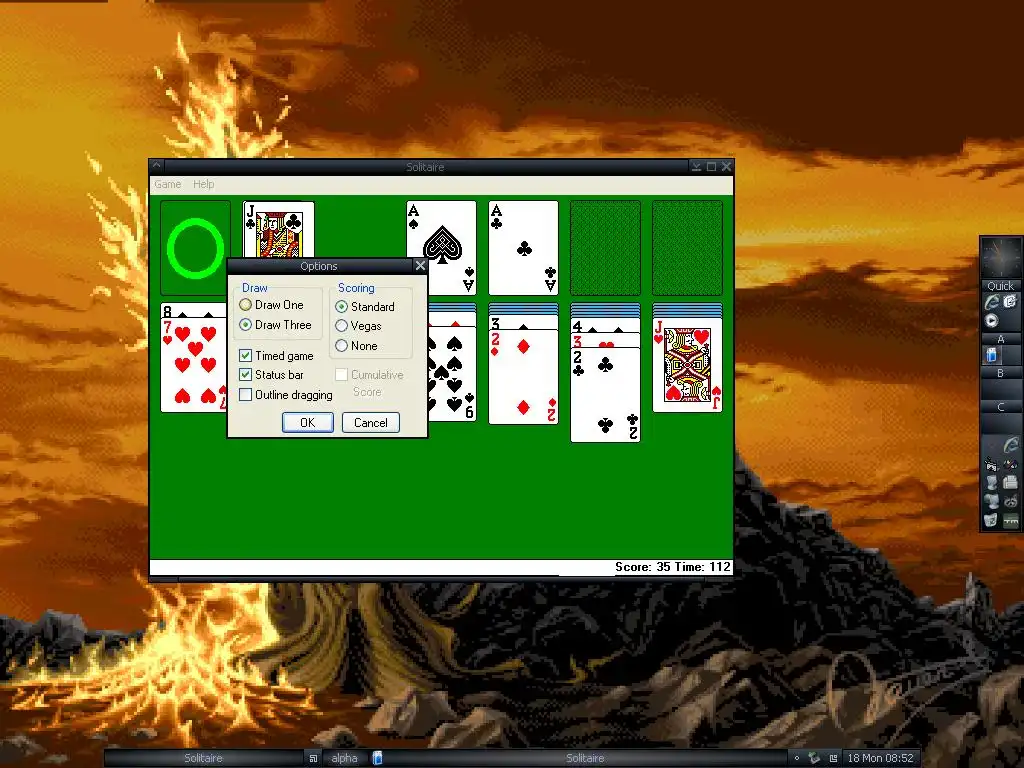Open the printer icon in side panel

click(1010, 483)
